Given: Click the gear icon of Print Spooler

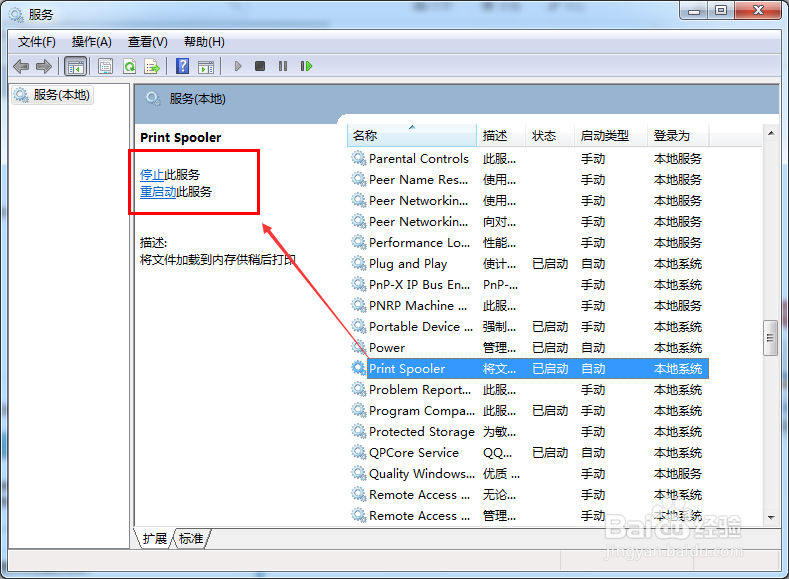Looking at the screenshot, I should [x=358, y=368].
